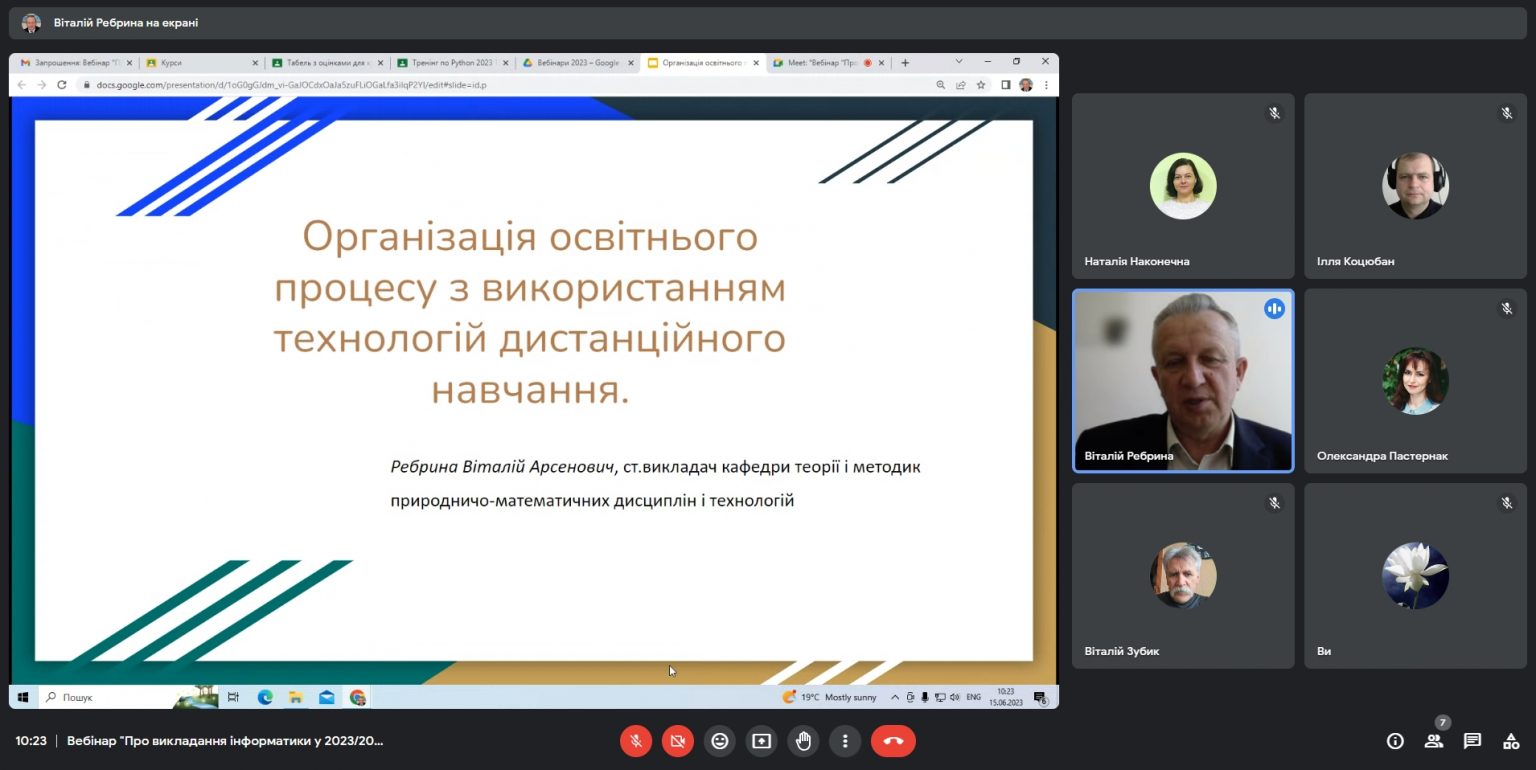Click the present screen icon
The height and width of the screenshot is (770, 1536).
pyautogui.click(x=761, y=741)
